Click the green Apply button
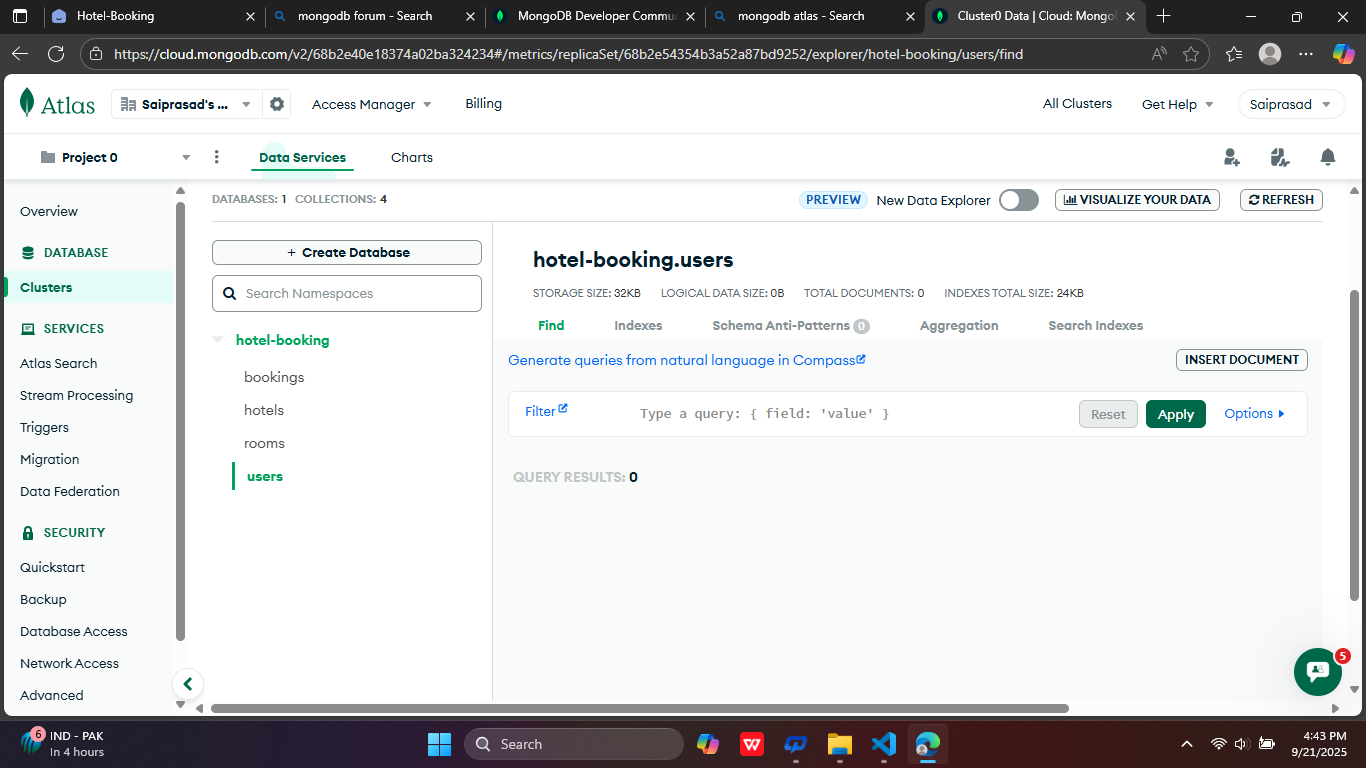The width and height of the screenshot is (1366, 768). (1175, 414)
